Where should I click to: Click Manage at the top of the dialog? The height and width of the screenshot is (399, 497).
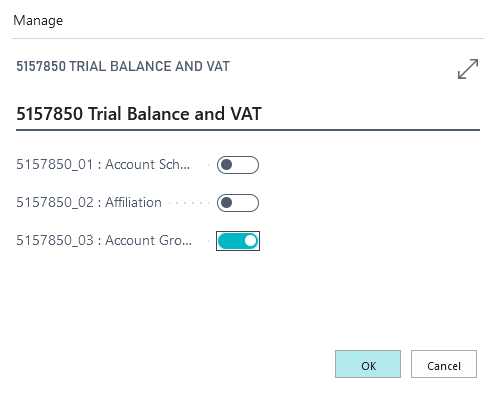tap(38, 21)
